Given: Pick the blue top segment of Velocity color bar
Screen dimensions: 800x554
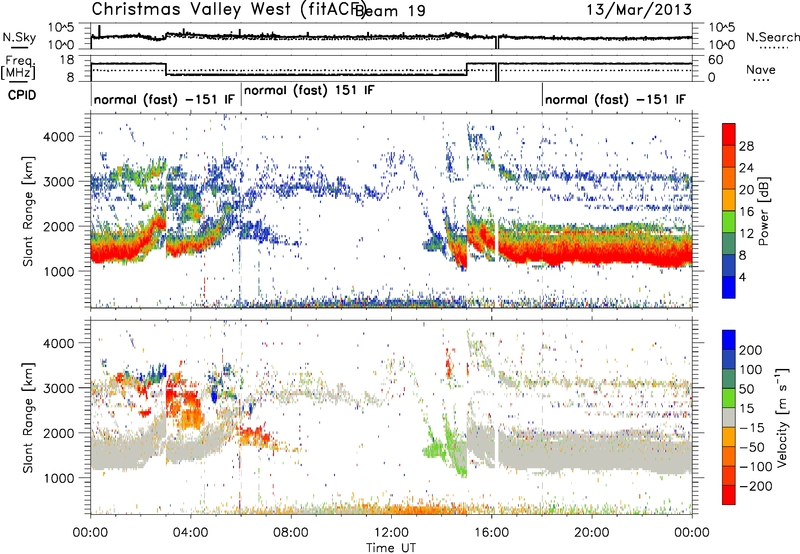Looking at the screenshot, I should [729, 340].
